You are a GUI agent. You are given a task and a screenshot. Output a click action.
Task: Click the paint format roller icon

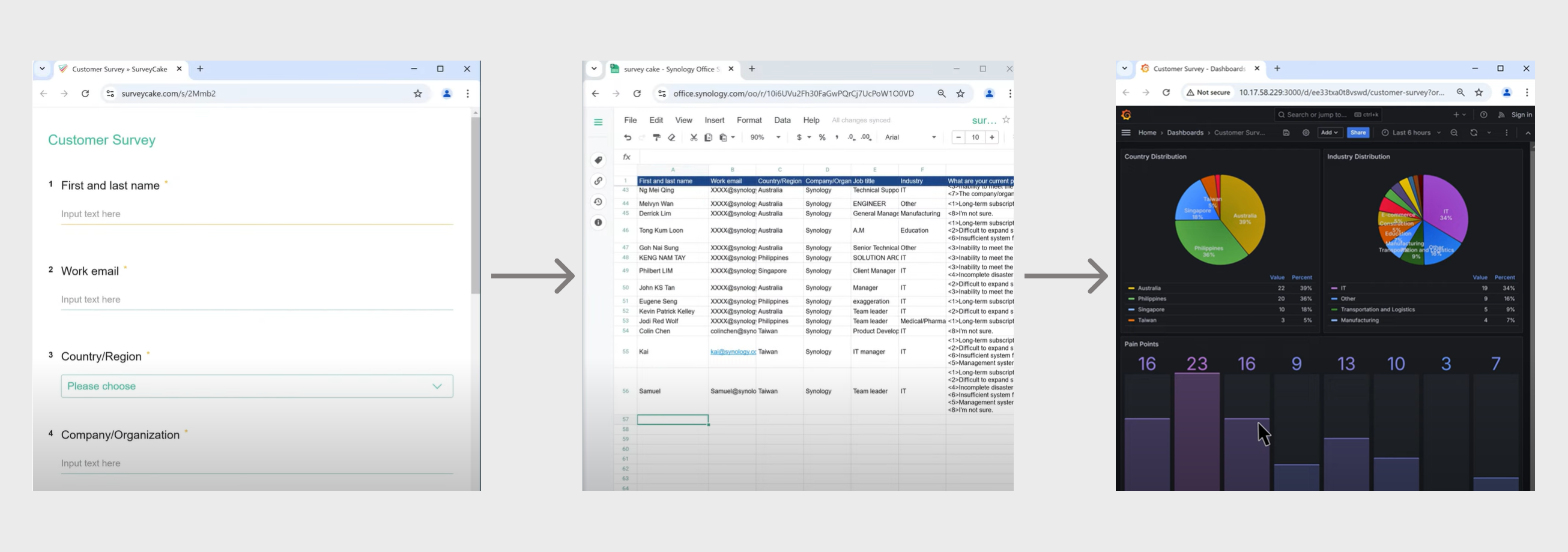click(657, 137)
